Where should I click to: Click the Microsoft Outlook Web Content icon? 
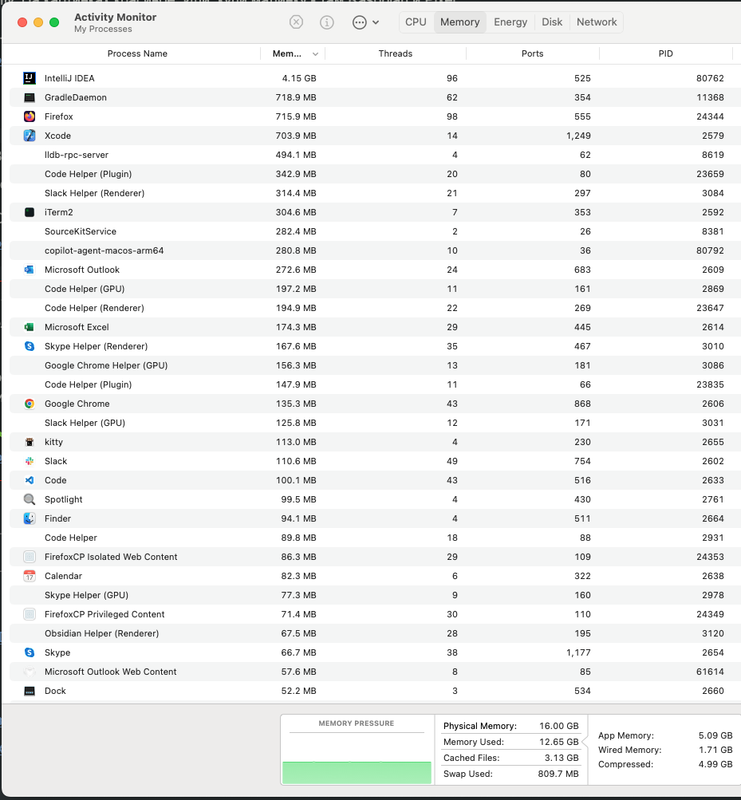30,671
